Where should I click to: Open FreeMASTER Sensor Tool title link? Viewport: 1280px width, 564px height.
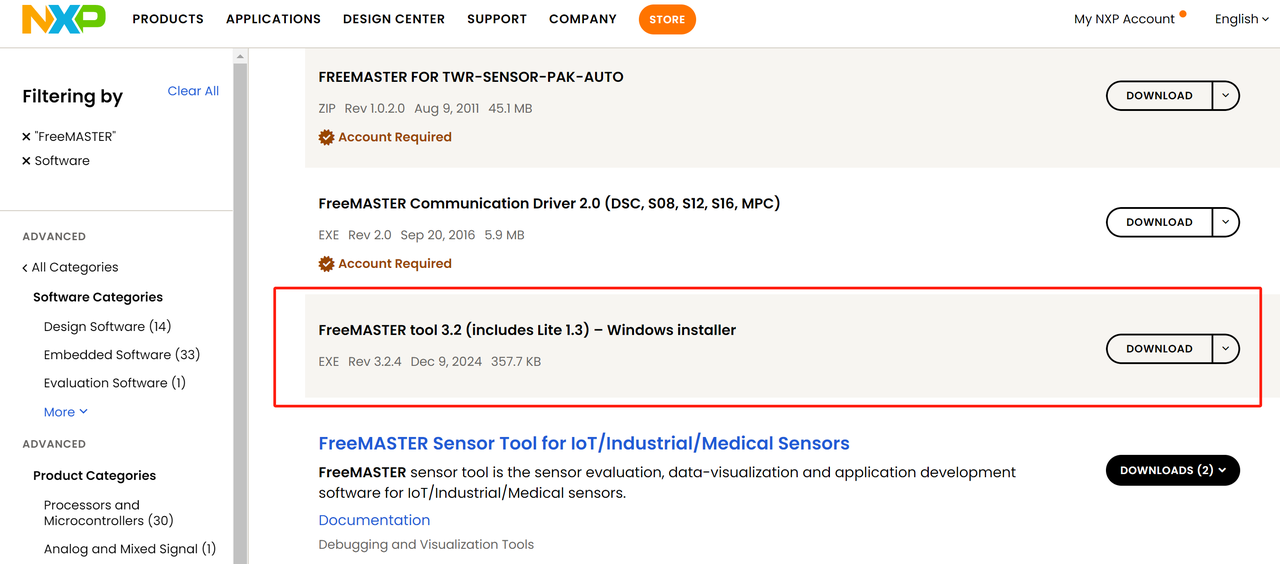point(584,443)
